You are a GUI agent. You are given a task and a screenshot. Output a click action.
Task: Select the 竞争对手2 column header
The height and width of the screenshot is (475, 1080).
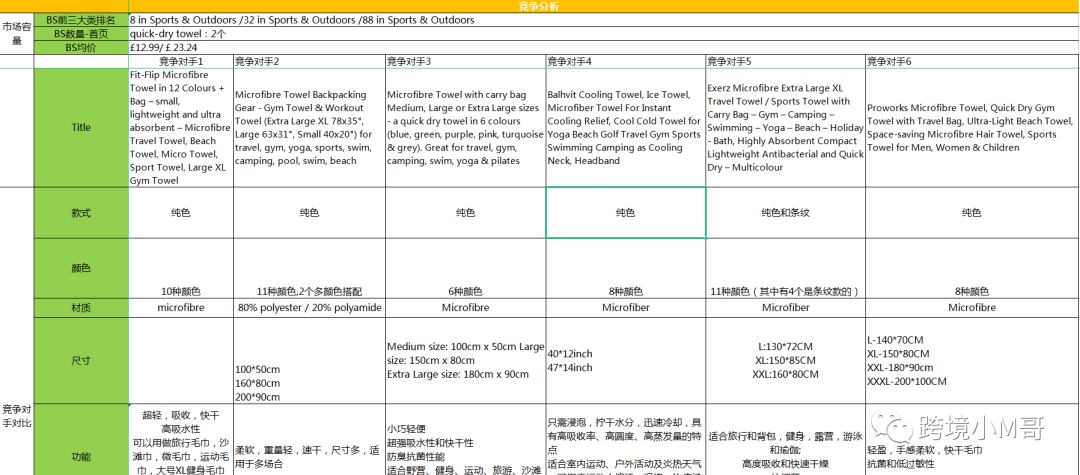click(257, 62)
